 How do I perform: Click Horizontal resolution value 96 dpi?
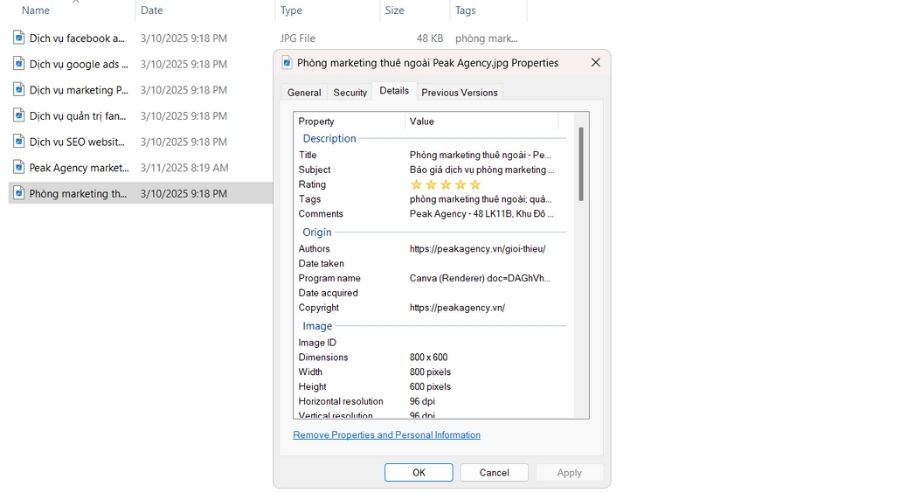click(x=422, y=401)
